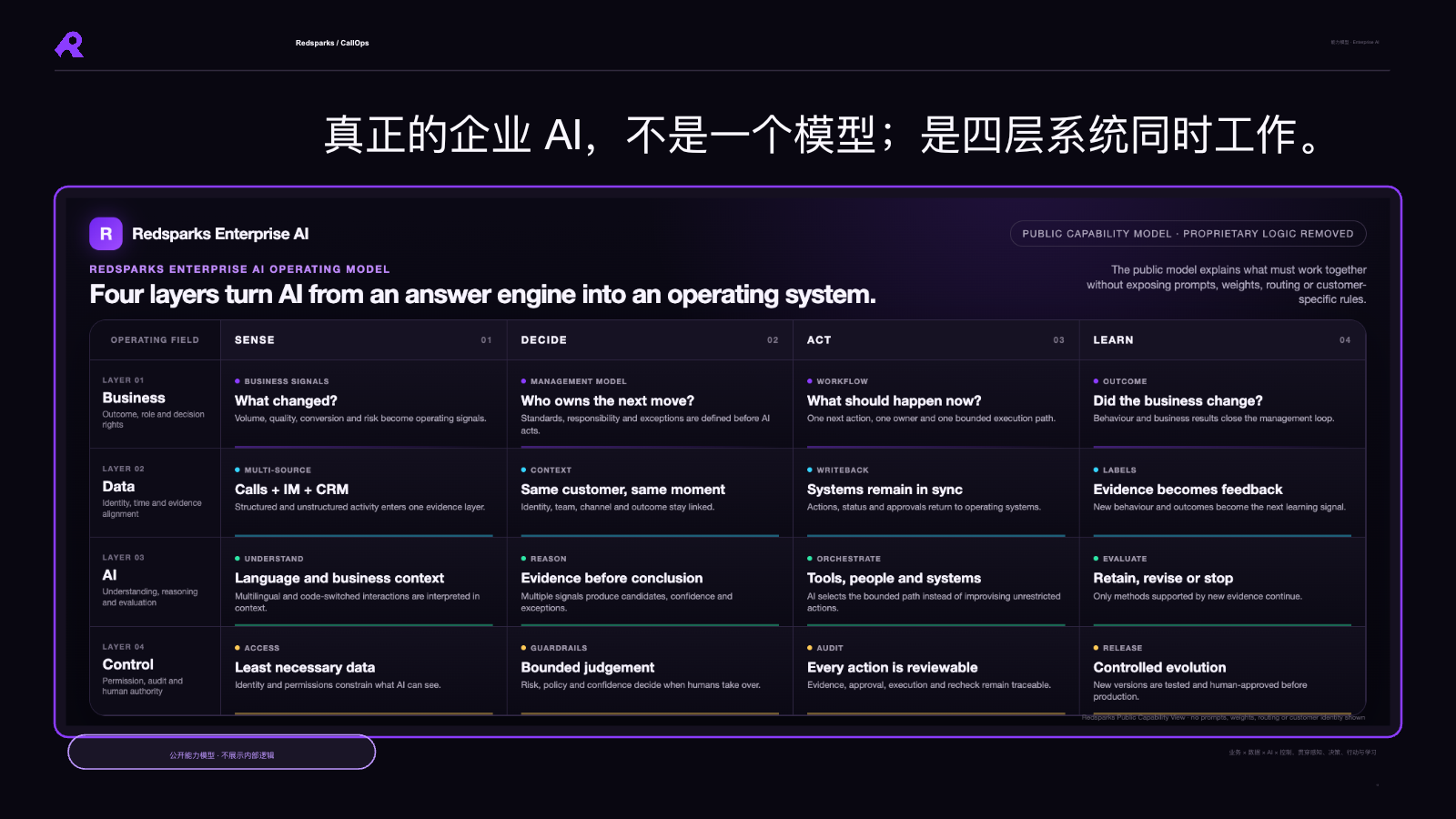Click the 'UNDERSTAND' tag label
This screenshot has width=1456, height=819.
pos(274,559)
